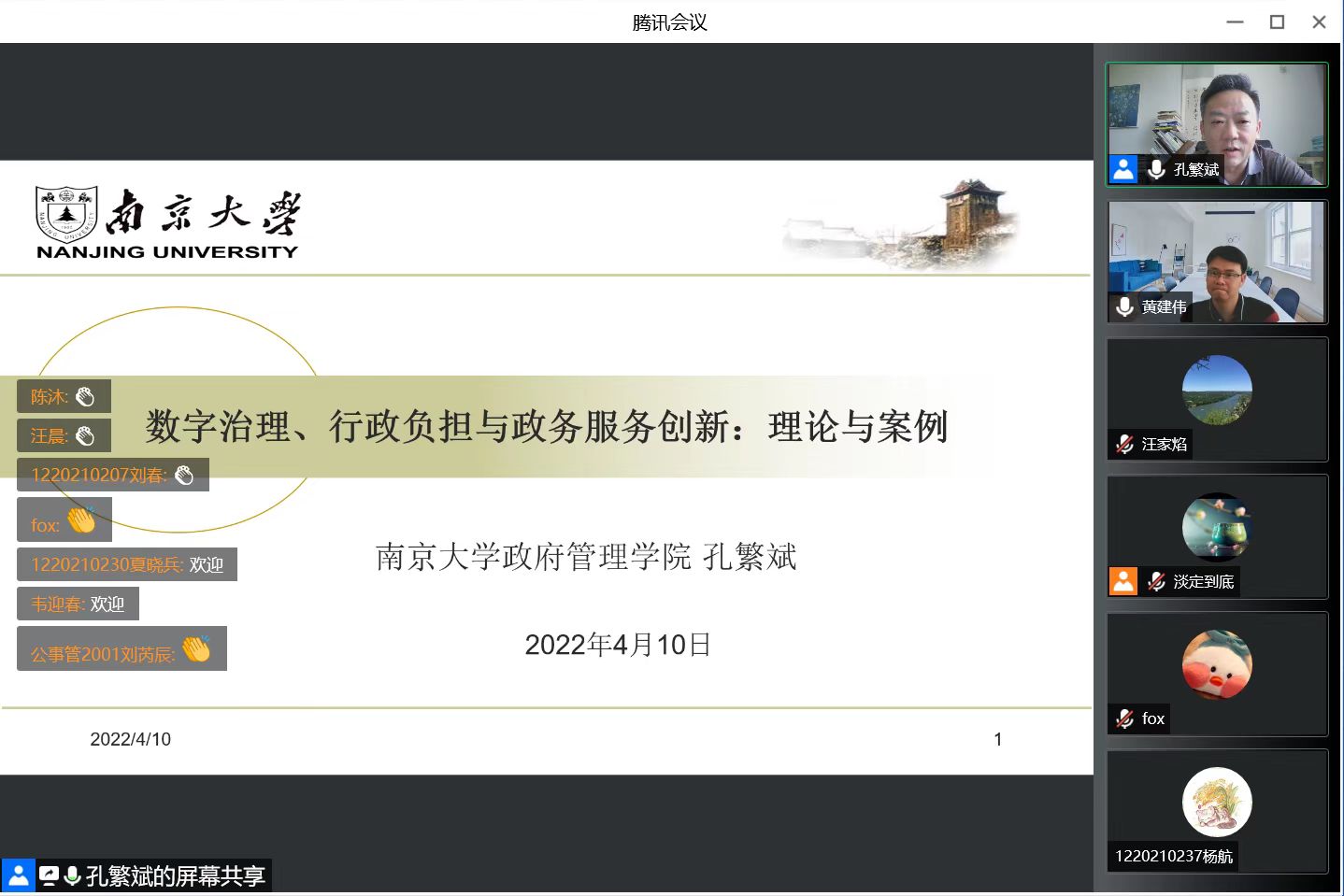This screenshot has height=896, width=1344.
Task: Click the 1220210237杨航 name label
Action: tap(1173, 856)
